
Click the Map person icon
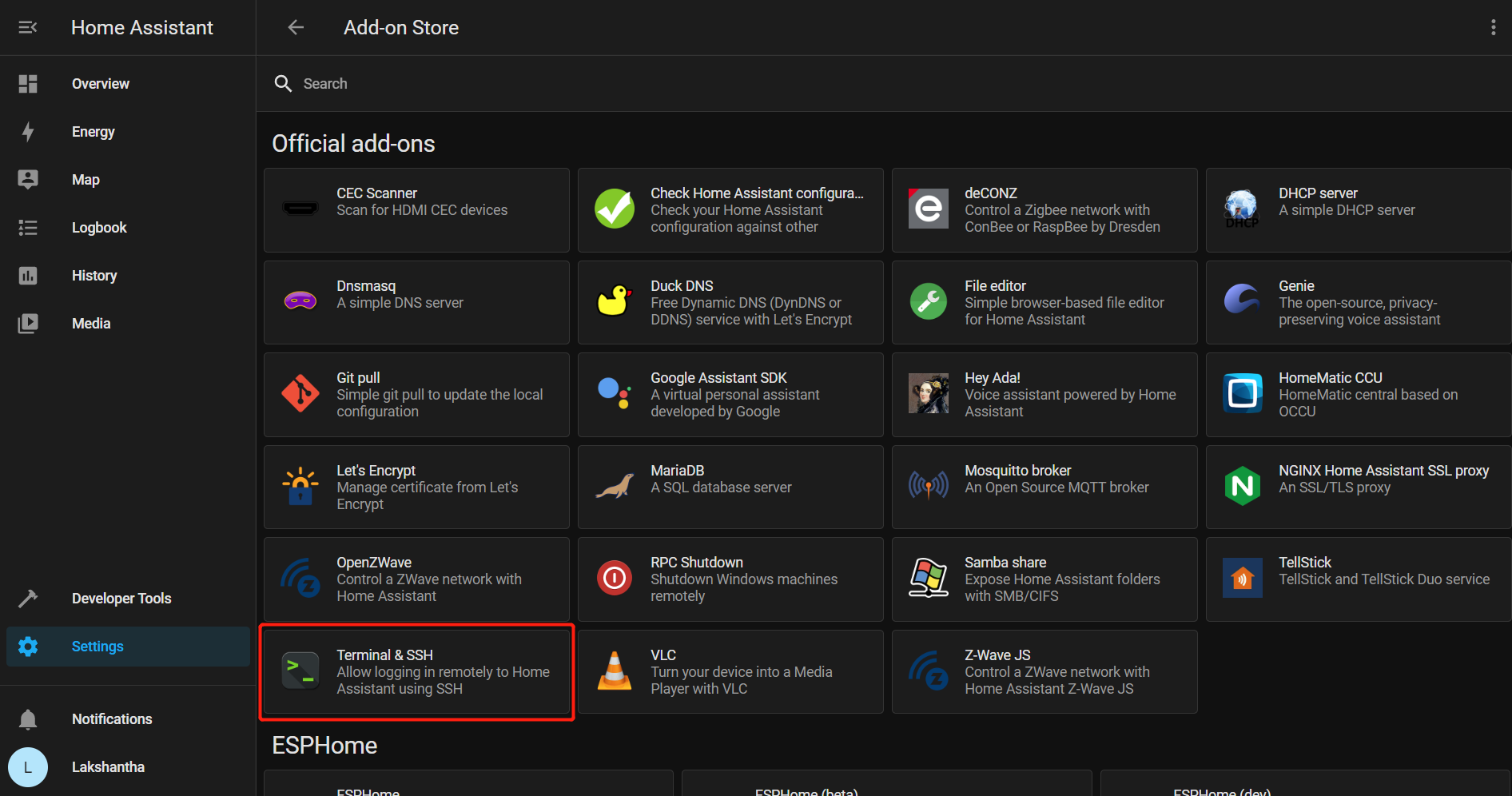[x=28, y=180]
